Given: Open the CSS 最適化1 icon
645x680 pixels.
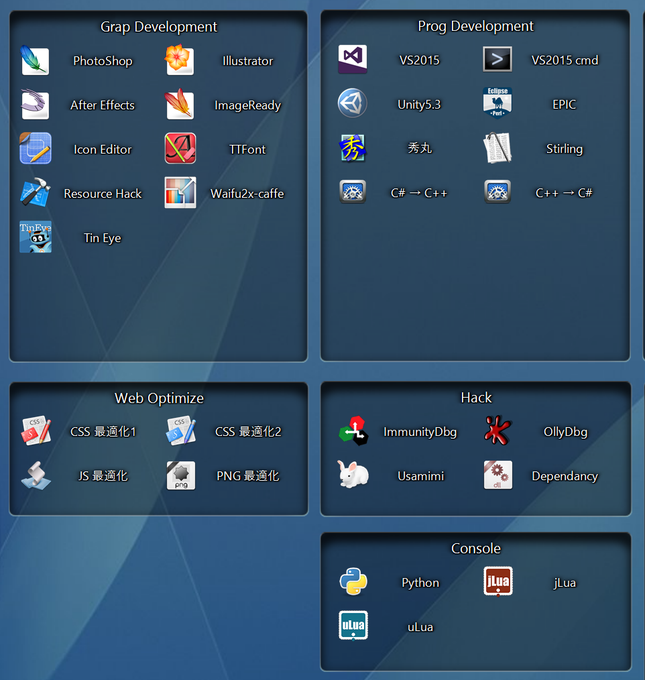Looking at the screenshot, I should (36, 431).
